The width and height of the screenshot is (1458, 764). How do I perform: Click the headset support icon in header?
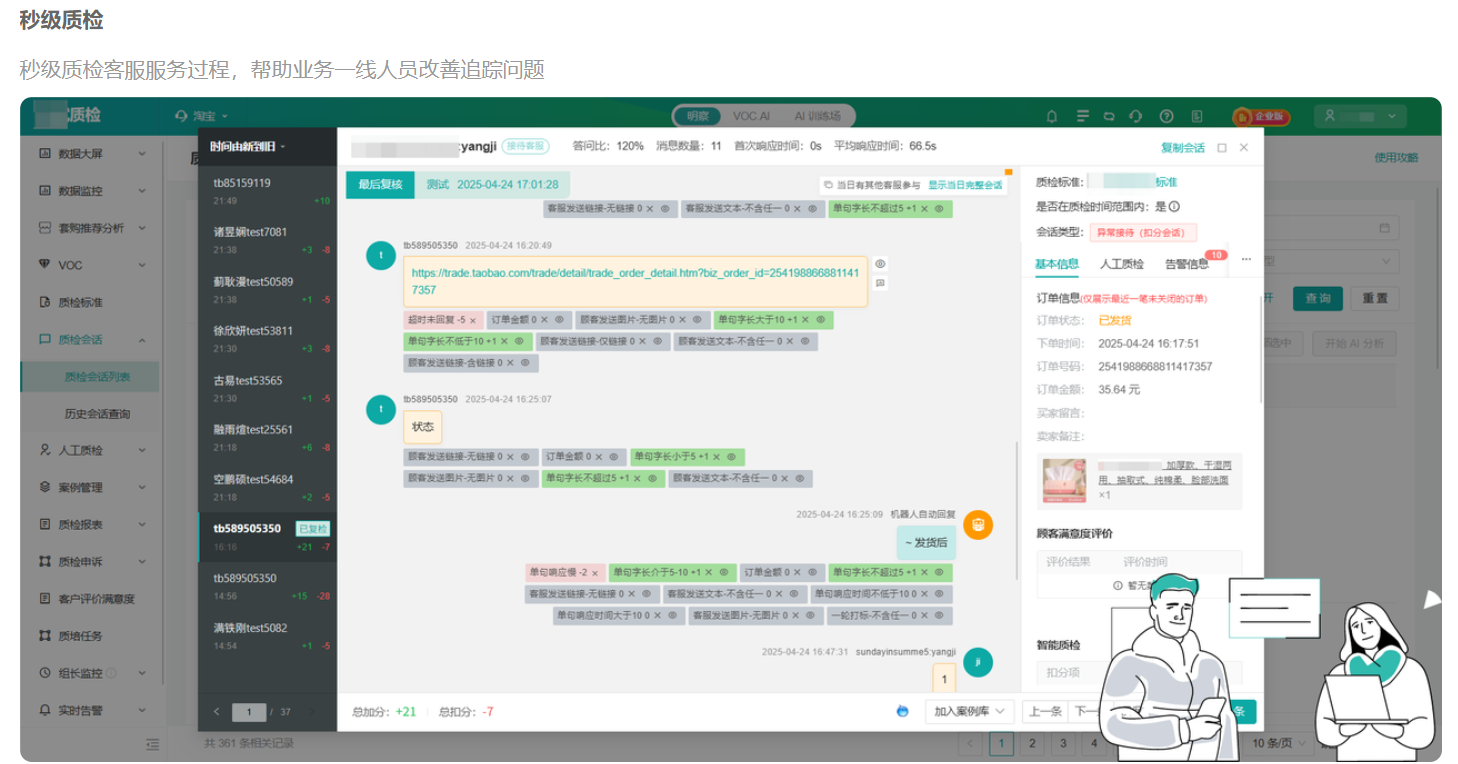[x=1135, y=116]
